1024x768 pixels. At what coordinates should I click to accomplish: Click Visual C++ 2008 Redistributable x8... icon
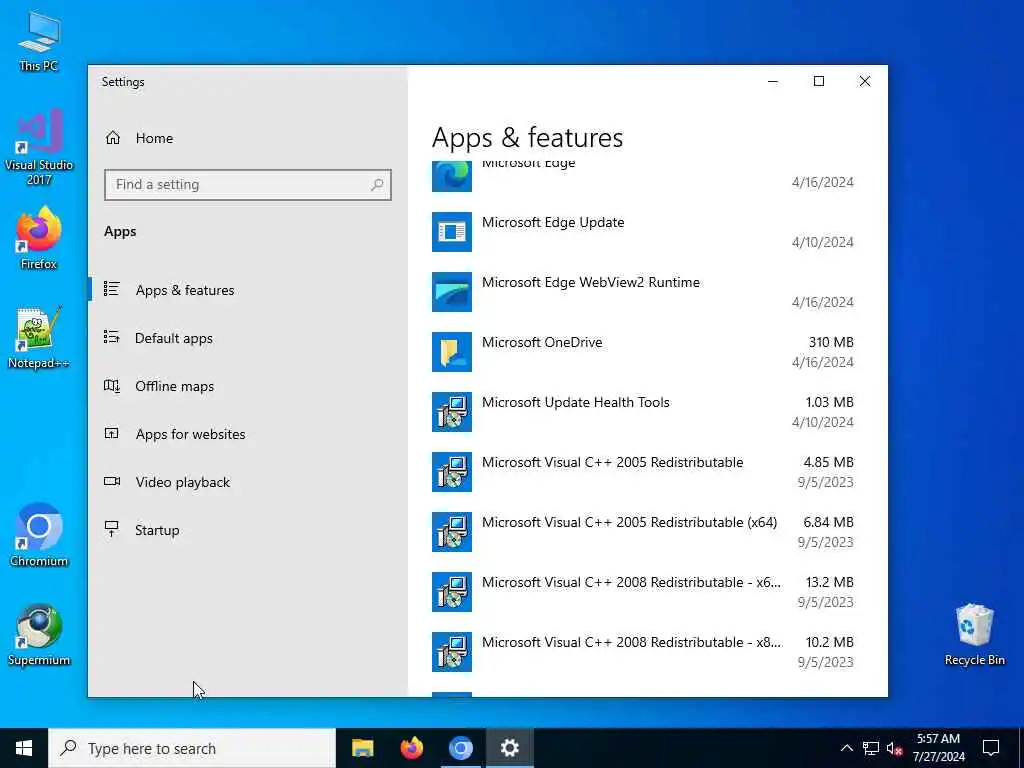tap(452, 652)
